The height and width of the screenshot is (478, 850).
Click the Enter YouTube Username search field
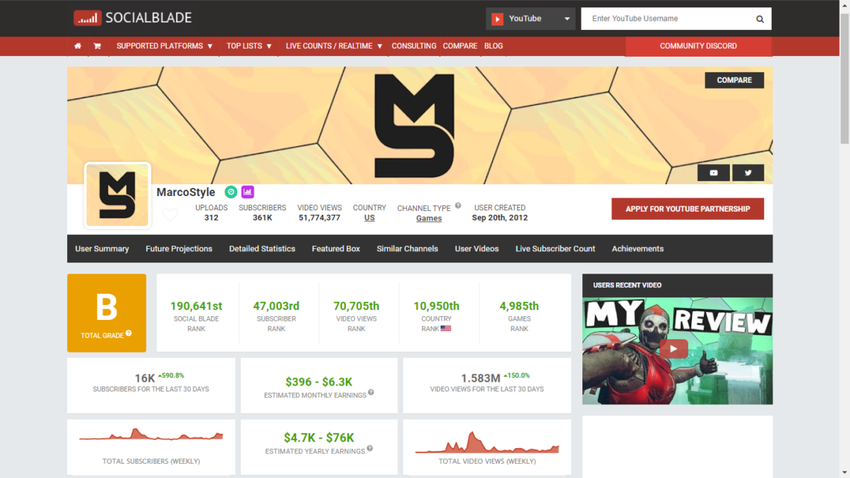[x=668, y=19]
